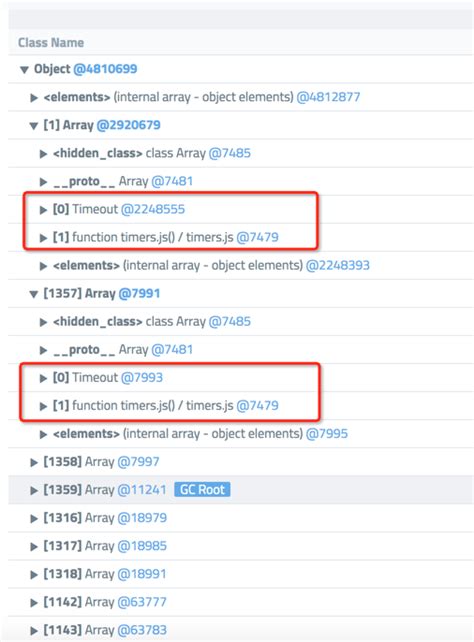474x642 pixels.
Task: Select the [1142] Array @63777 row
Action: click(241, 602)
